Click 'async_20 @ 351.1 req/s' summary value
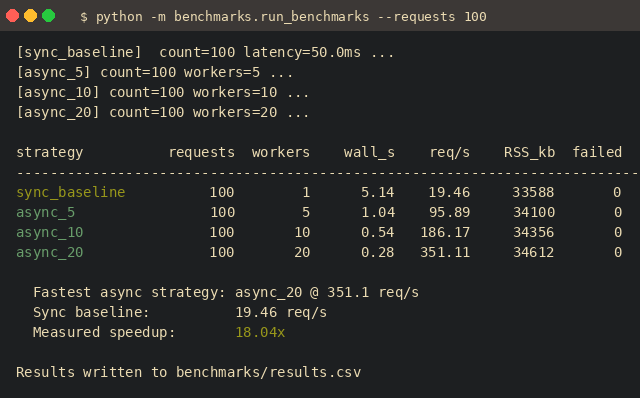Image resolution: width=640 pixels, height=398 pixels. (x=327, y=292)
